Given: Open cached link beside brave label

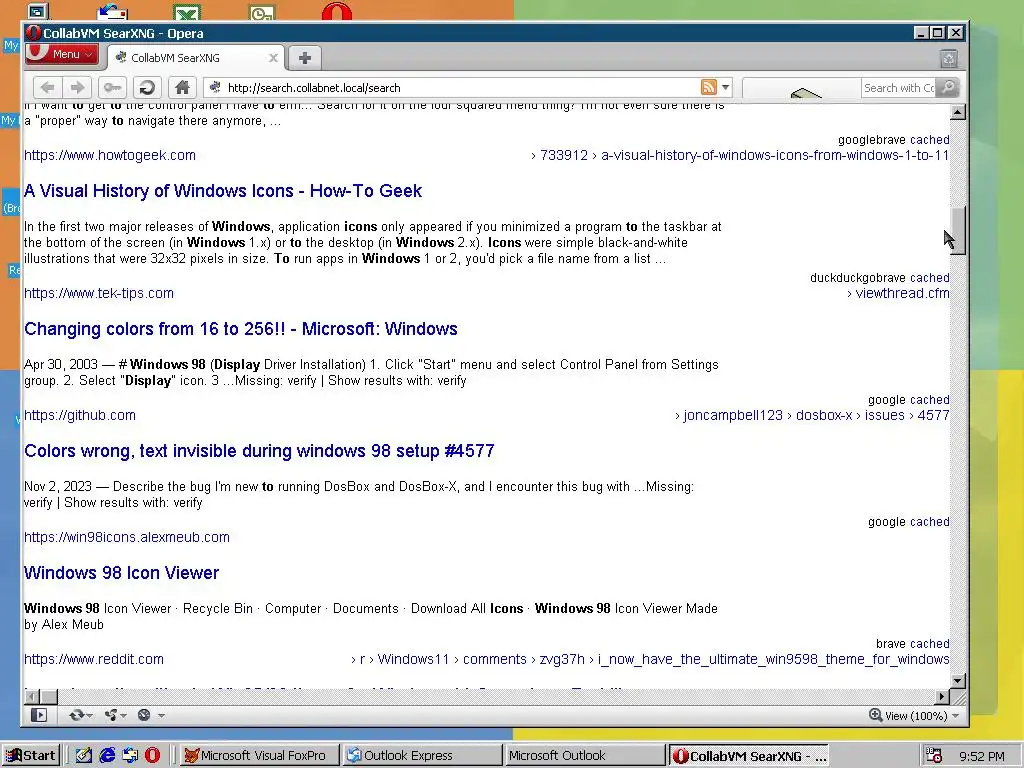Looking at the screenshot, I should 929,644.
